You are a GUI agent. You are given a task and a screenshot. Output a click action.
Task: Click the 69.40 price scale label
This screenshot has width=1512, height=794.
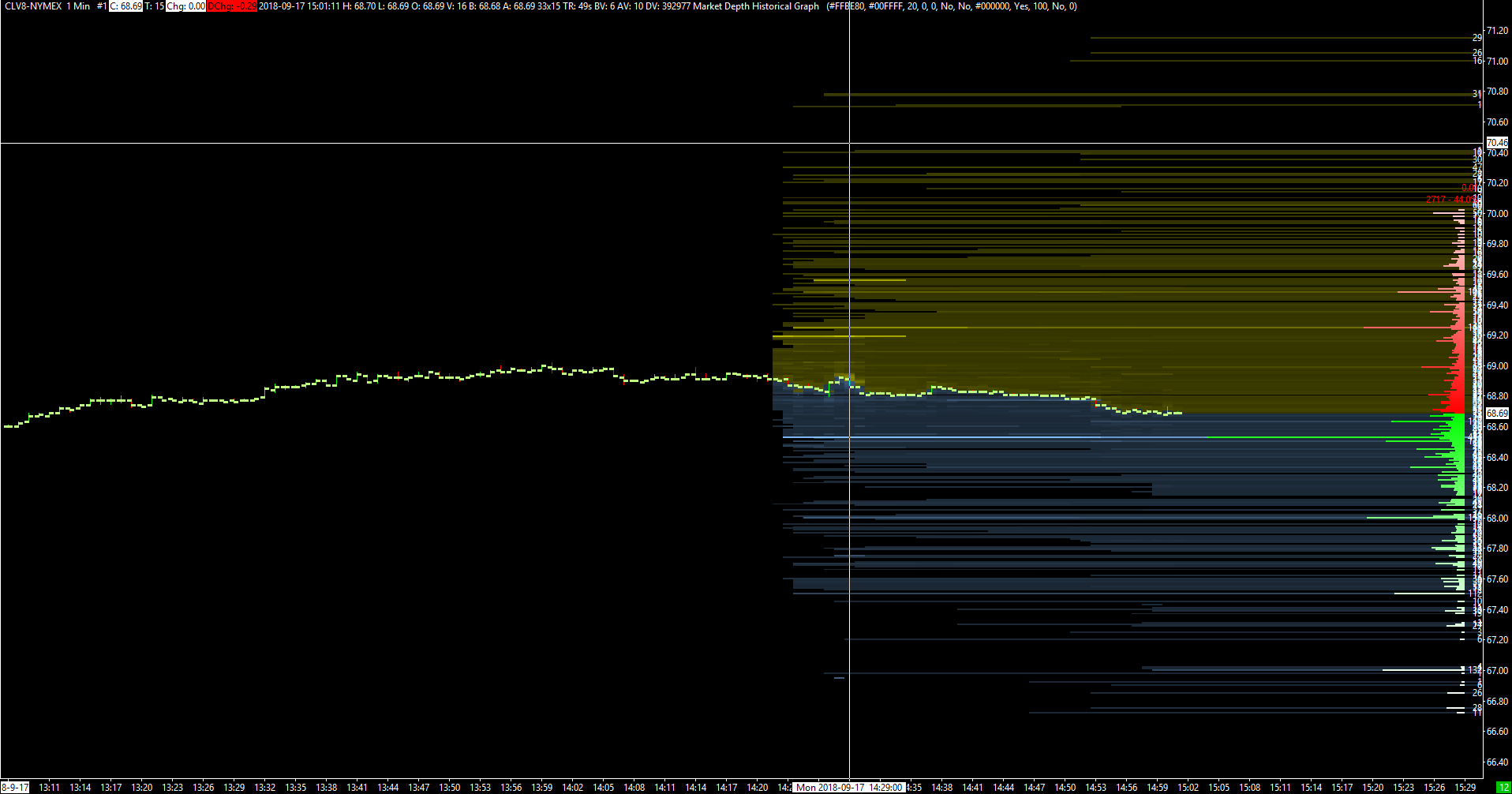coord(1497,305)
